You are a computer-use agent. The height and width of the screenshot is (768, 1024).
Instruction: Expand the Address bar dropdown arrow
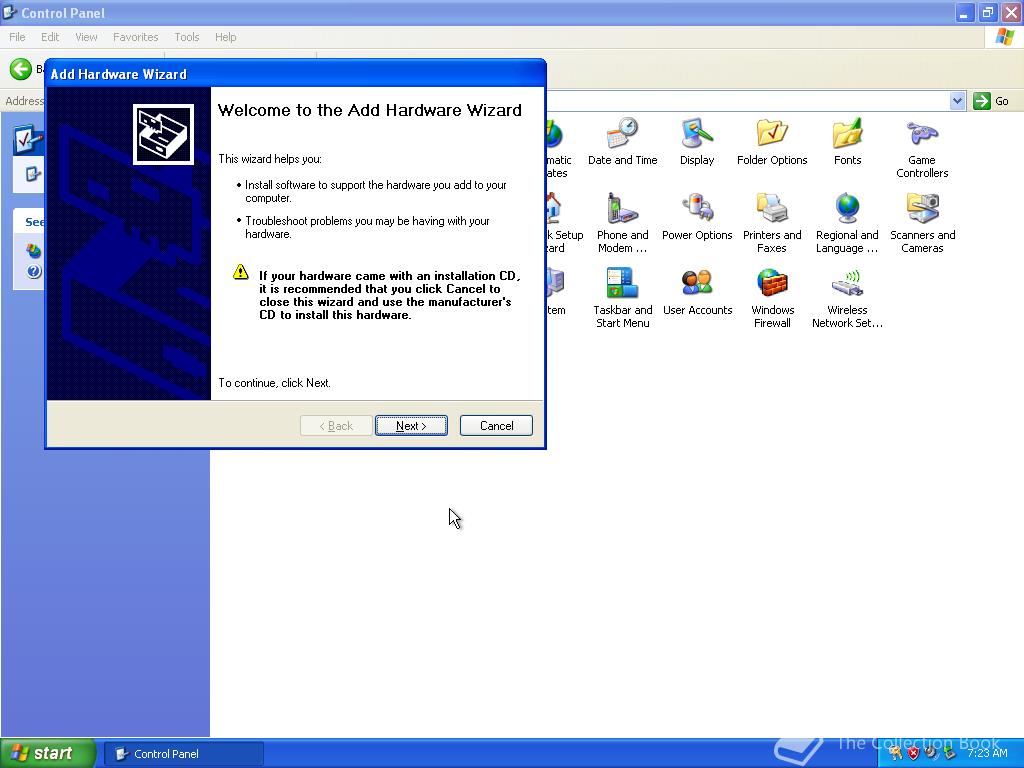tap(957, 101)
